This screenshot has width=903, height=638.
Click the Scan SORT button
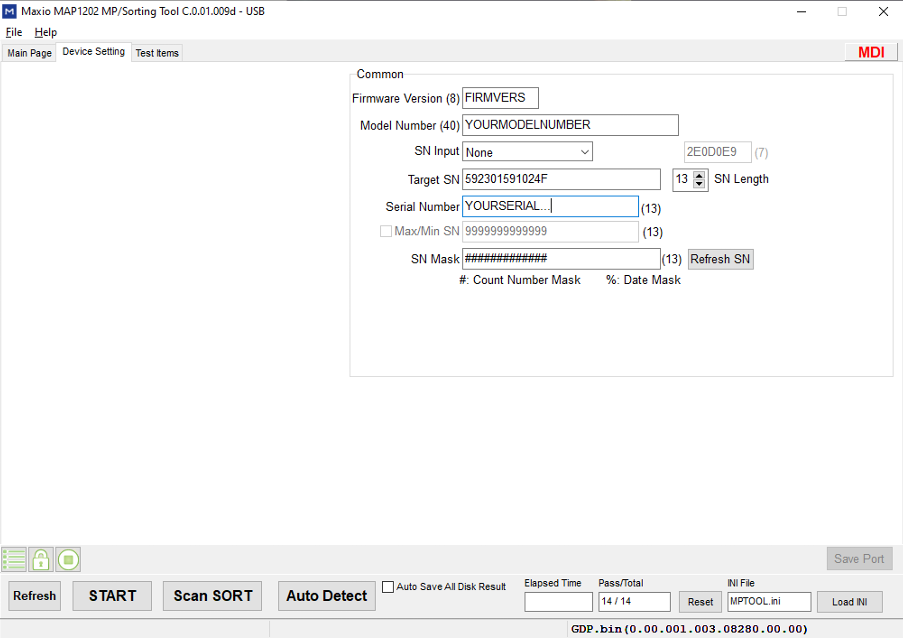pos(213,596)
